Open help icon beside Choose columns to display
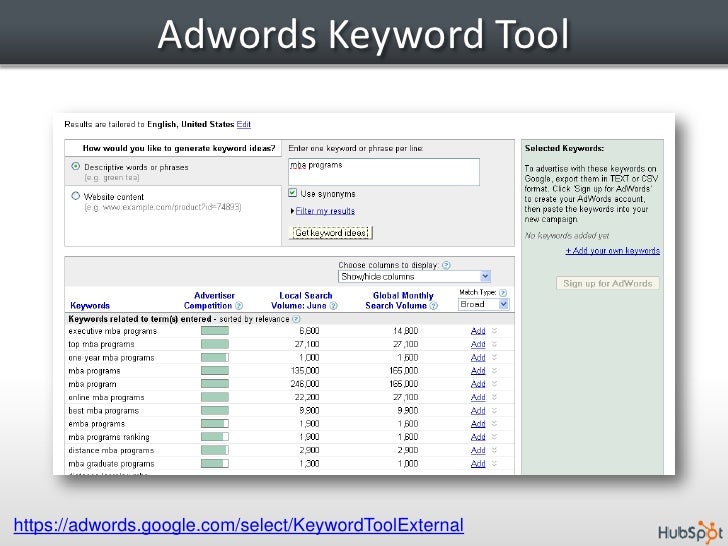The height and width of the screenshot is (546, 728). [x=446, y=265]
